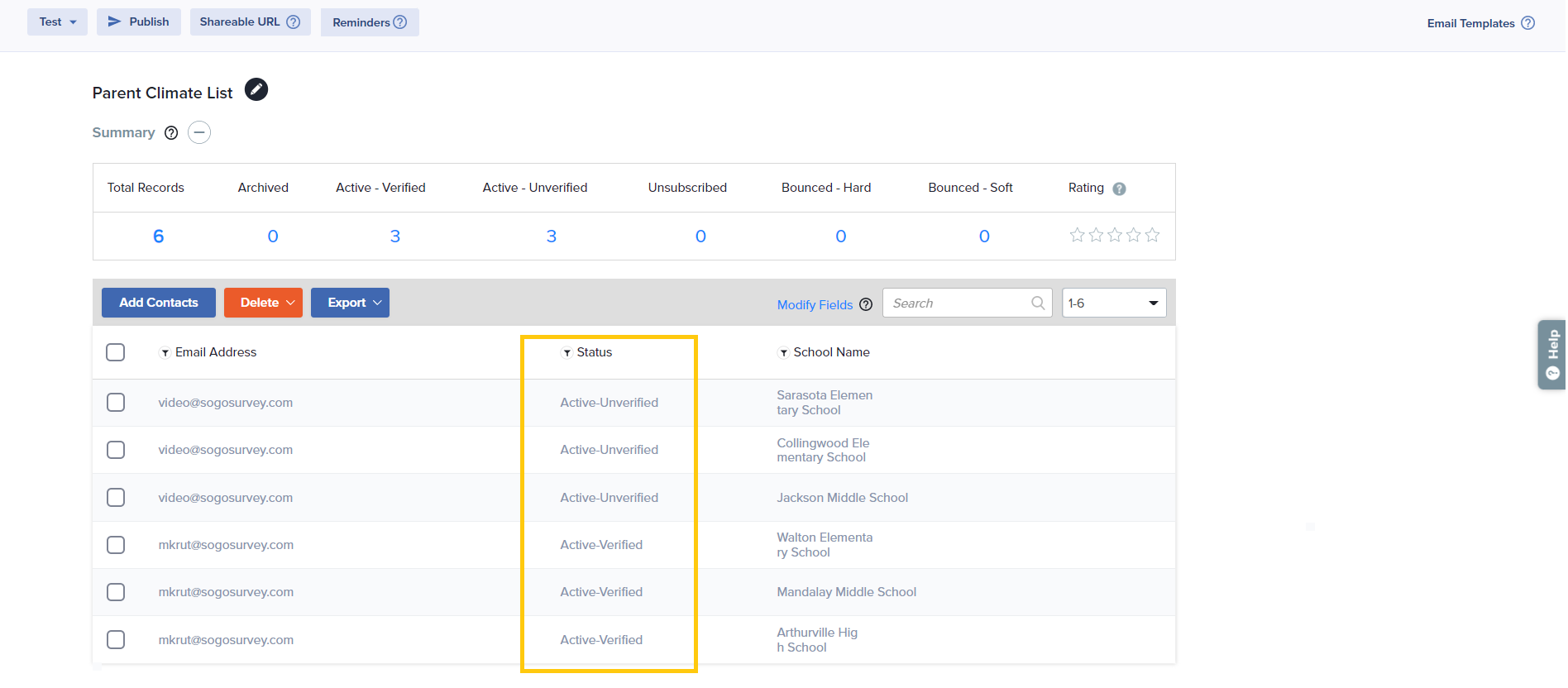Open the Test menu
Viewport: 1568px width, 688px height.
point(57,22)
